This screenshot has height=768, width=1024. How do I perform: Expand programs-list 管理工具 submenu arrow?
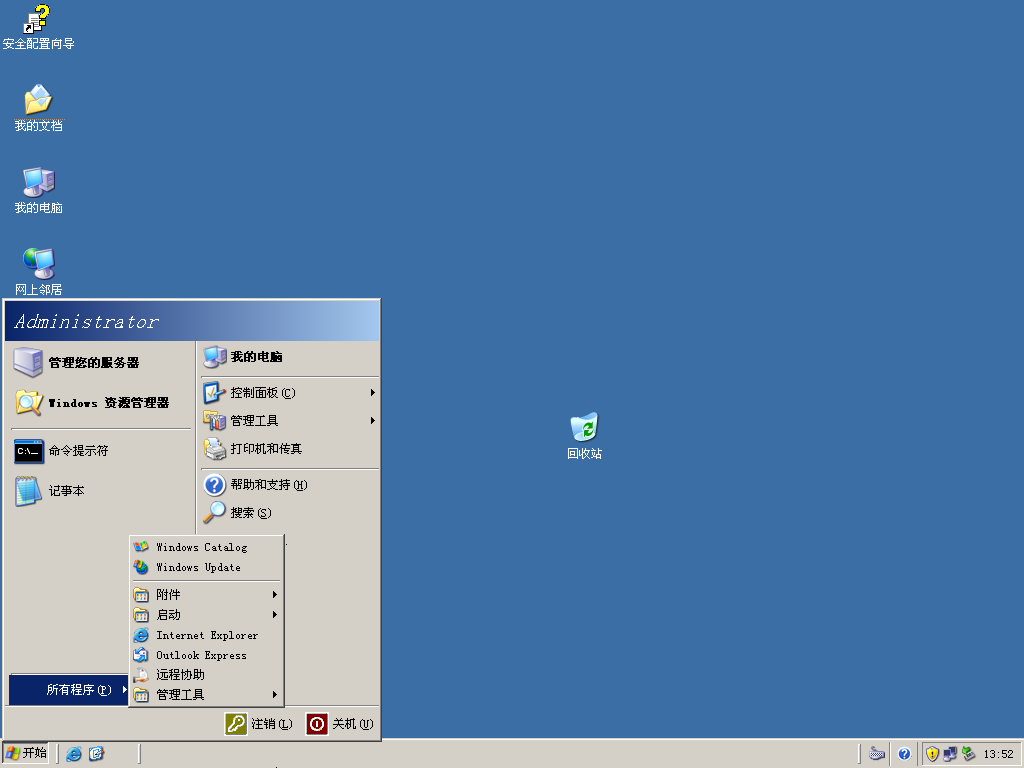tap(275, 695)
